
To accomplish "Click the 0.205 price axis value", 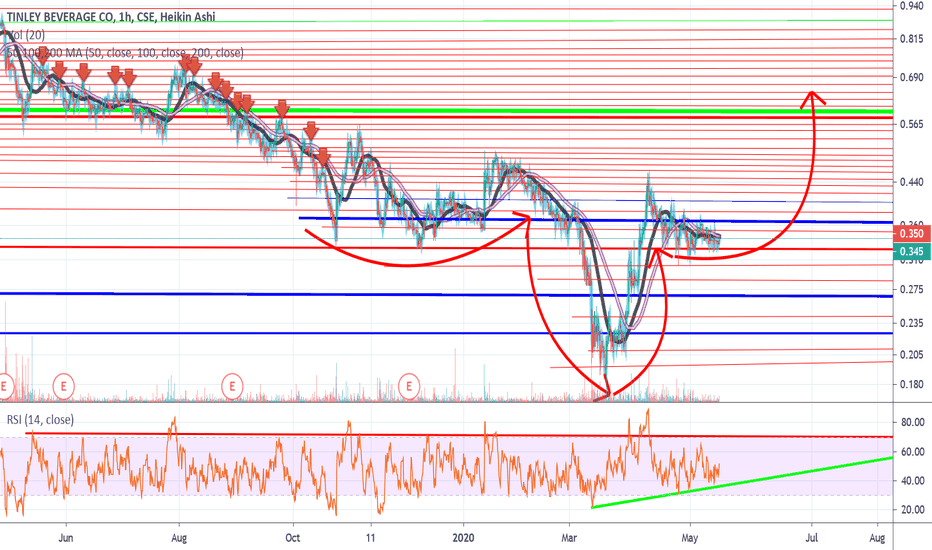I will 912,355.
